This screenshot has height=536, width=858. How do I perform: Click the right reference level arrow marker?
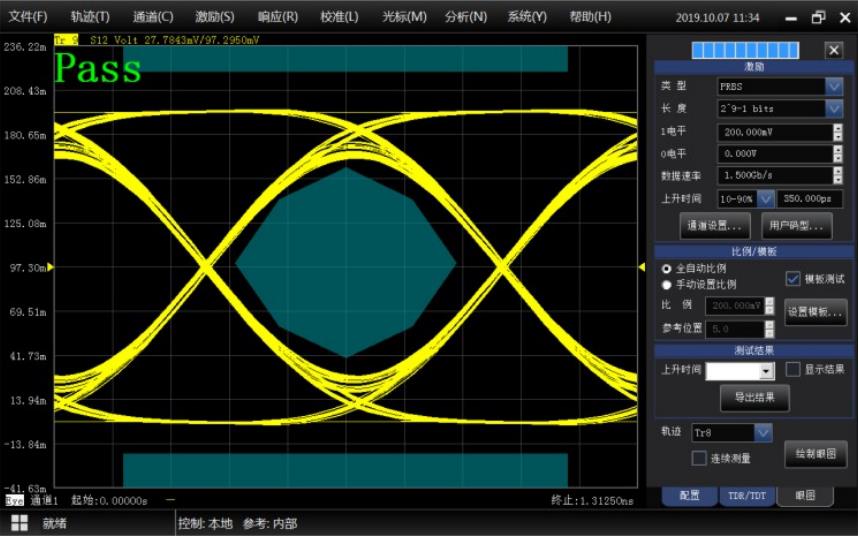pyautogui.click(x=642, y=266)
